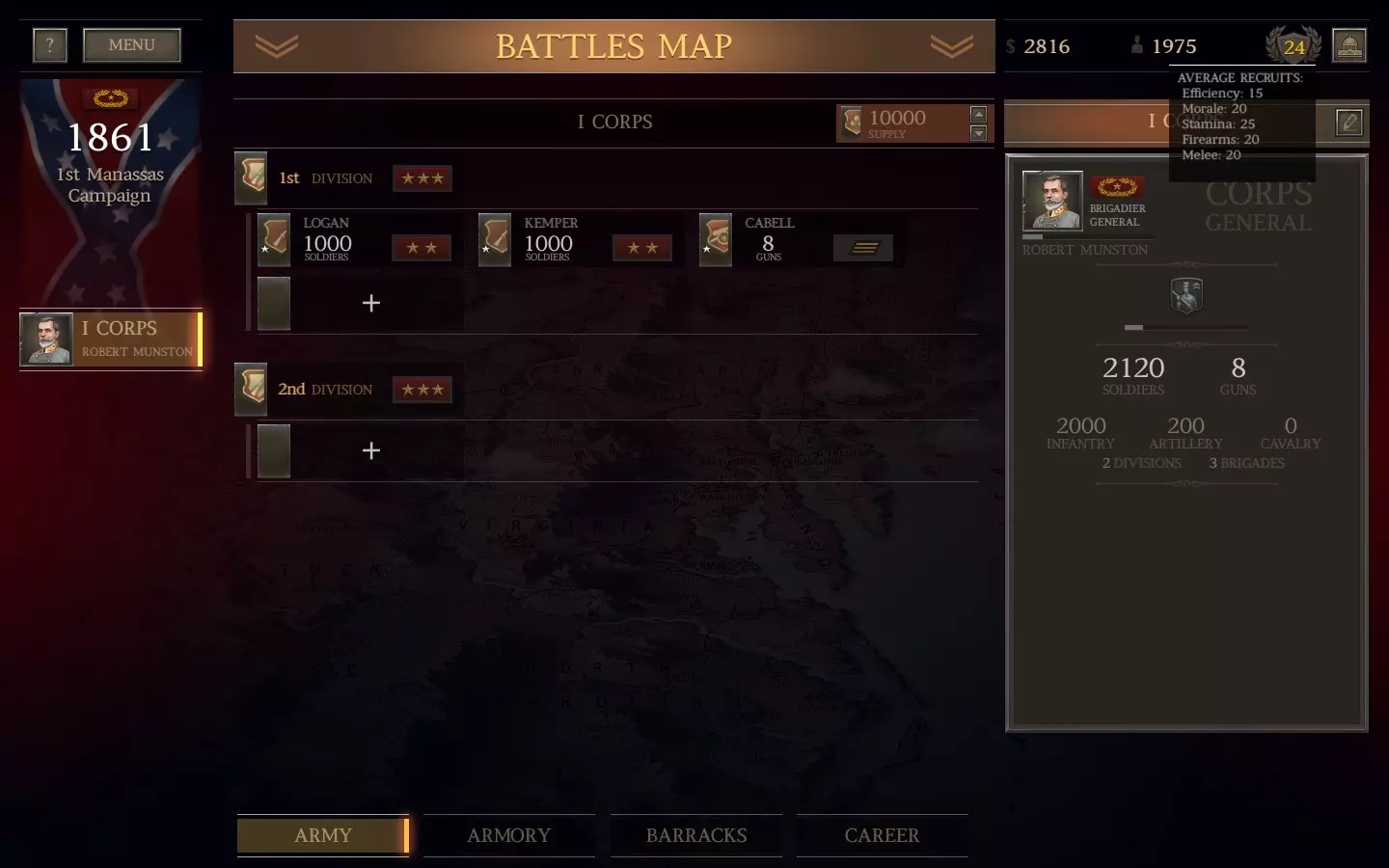This screenshot has width=1389, height=868.
Task: Click the 2nd Division flag icon
Action: coord(252,389)
